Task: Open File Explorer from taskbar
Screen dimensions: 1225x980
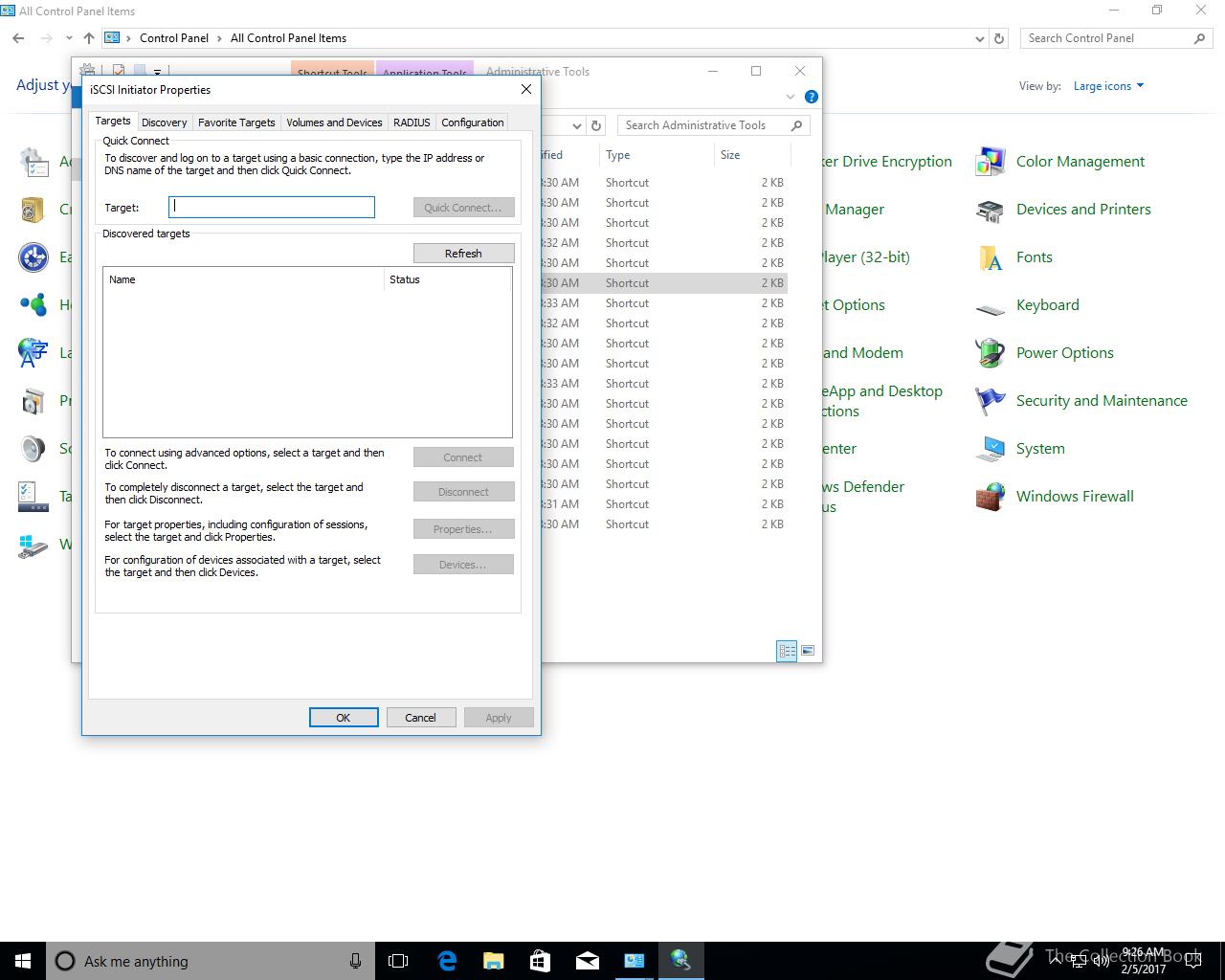Action: (x=494, y=961)
